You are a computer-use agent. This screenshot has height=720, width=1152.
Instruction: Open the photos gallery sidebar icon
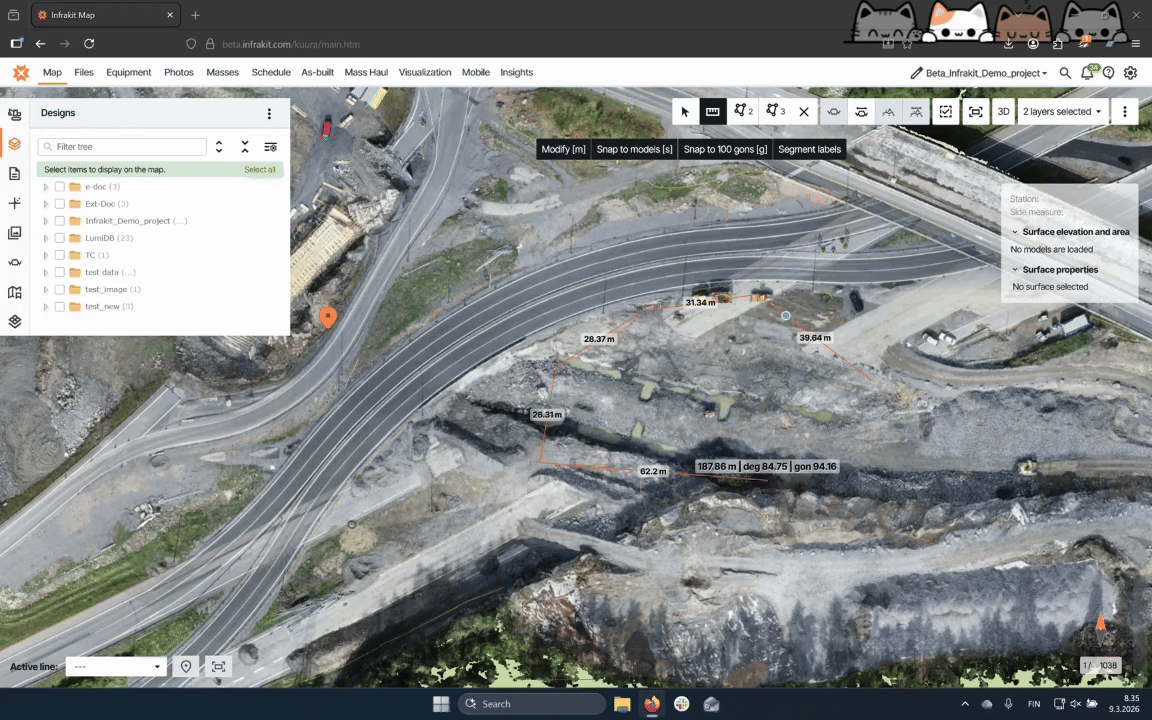pyautogui.click(x=14, y=233)
